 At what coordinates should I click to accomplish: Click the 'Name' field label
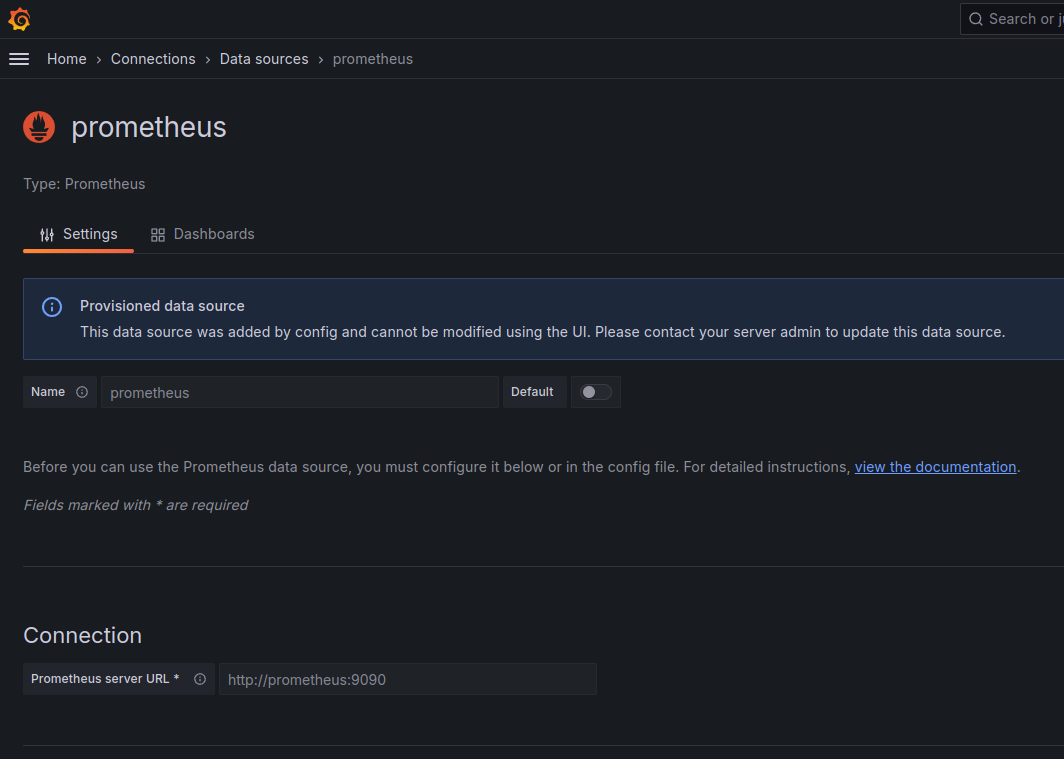click(48, 392)
